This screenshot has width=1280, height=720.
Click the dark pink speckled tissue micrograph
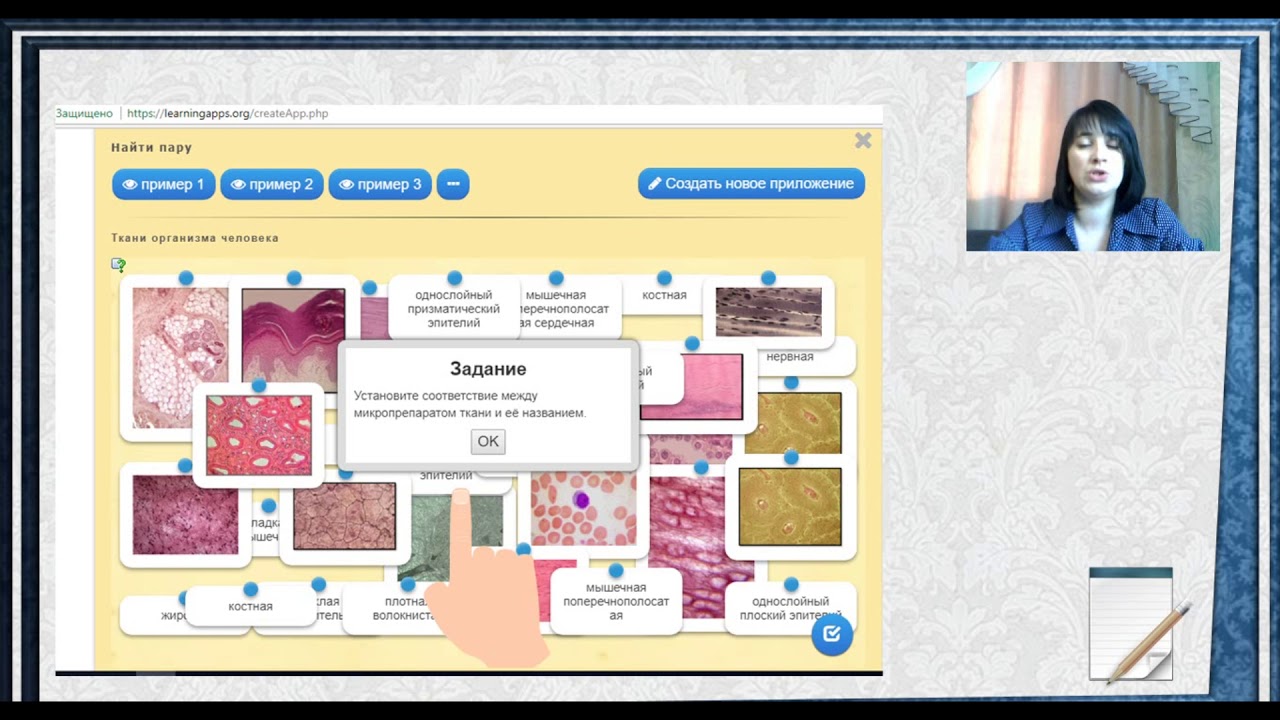click(185, 514)
